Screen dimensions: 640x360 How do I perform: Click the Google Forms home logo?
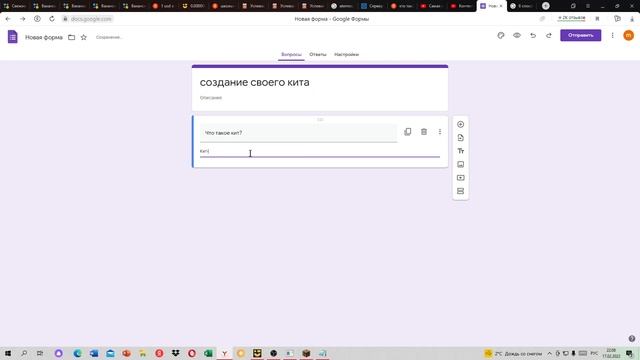(13, 37)
